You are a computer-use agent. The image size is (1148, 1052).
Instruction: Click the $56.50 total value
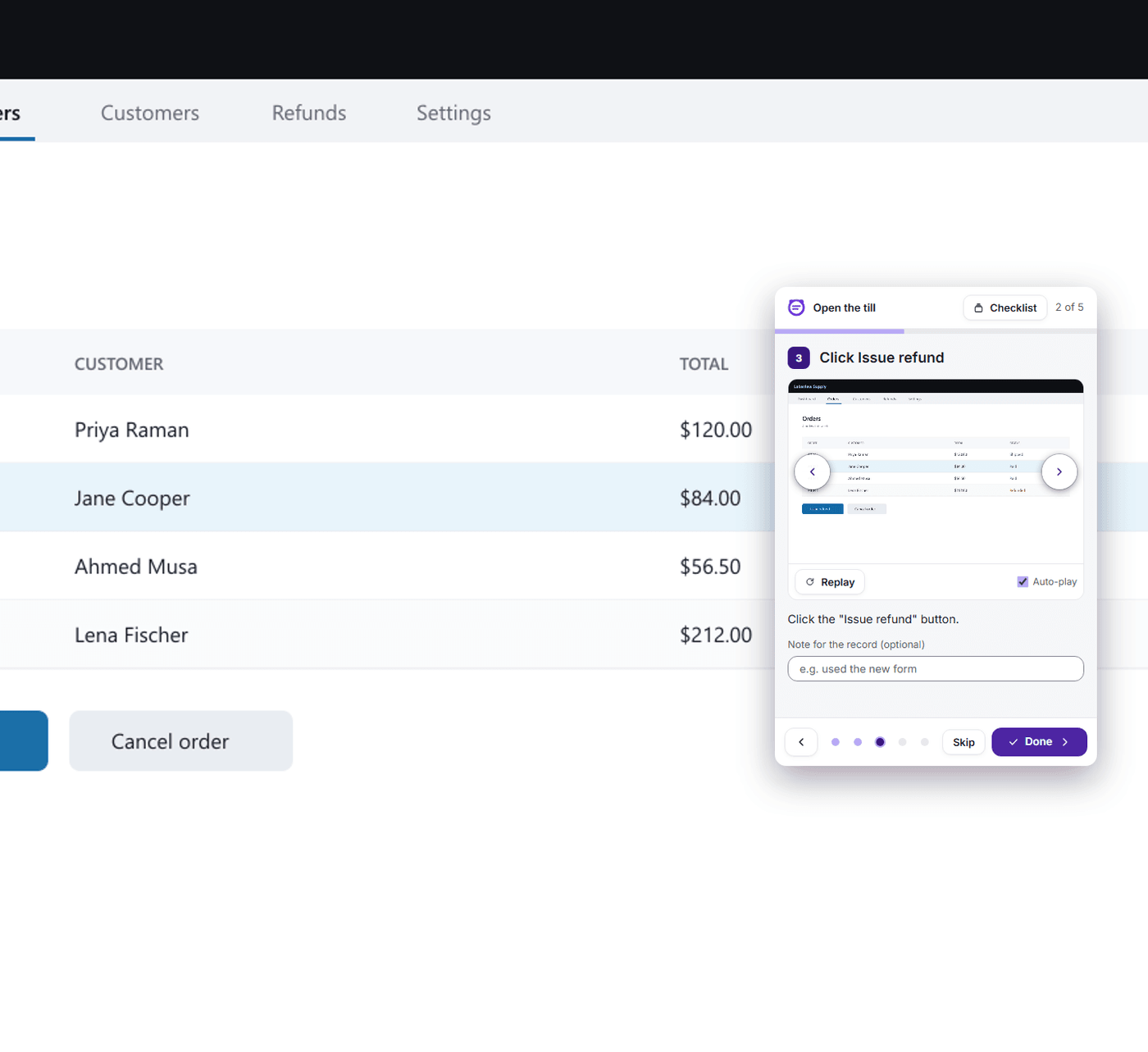point(710,567)
